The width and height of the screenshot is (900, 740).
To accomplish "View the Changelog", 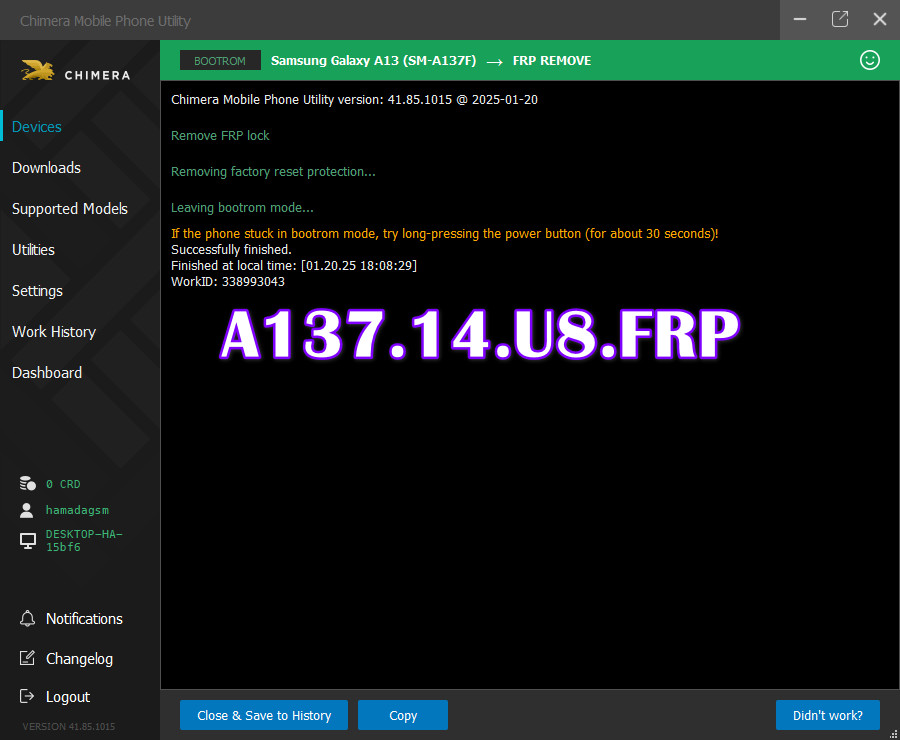I will click(x=79, y=659).
